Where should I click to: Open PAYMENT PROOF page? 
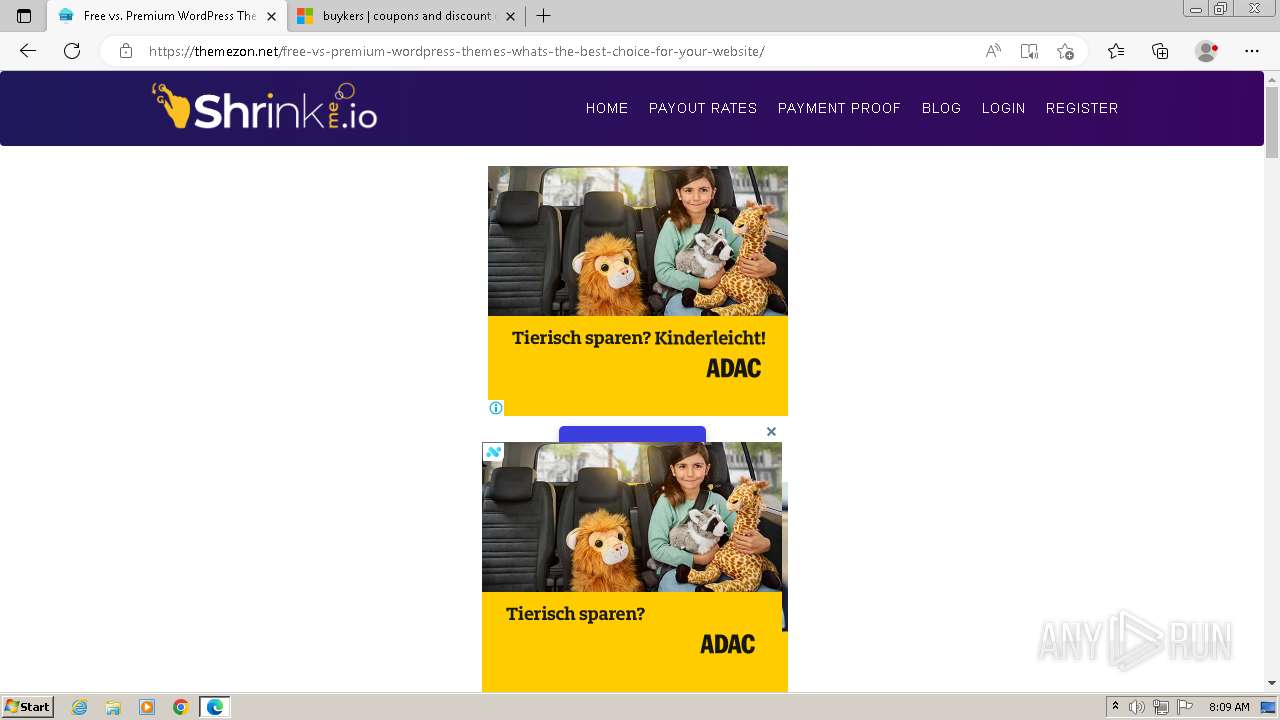click(839, 108)
